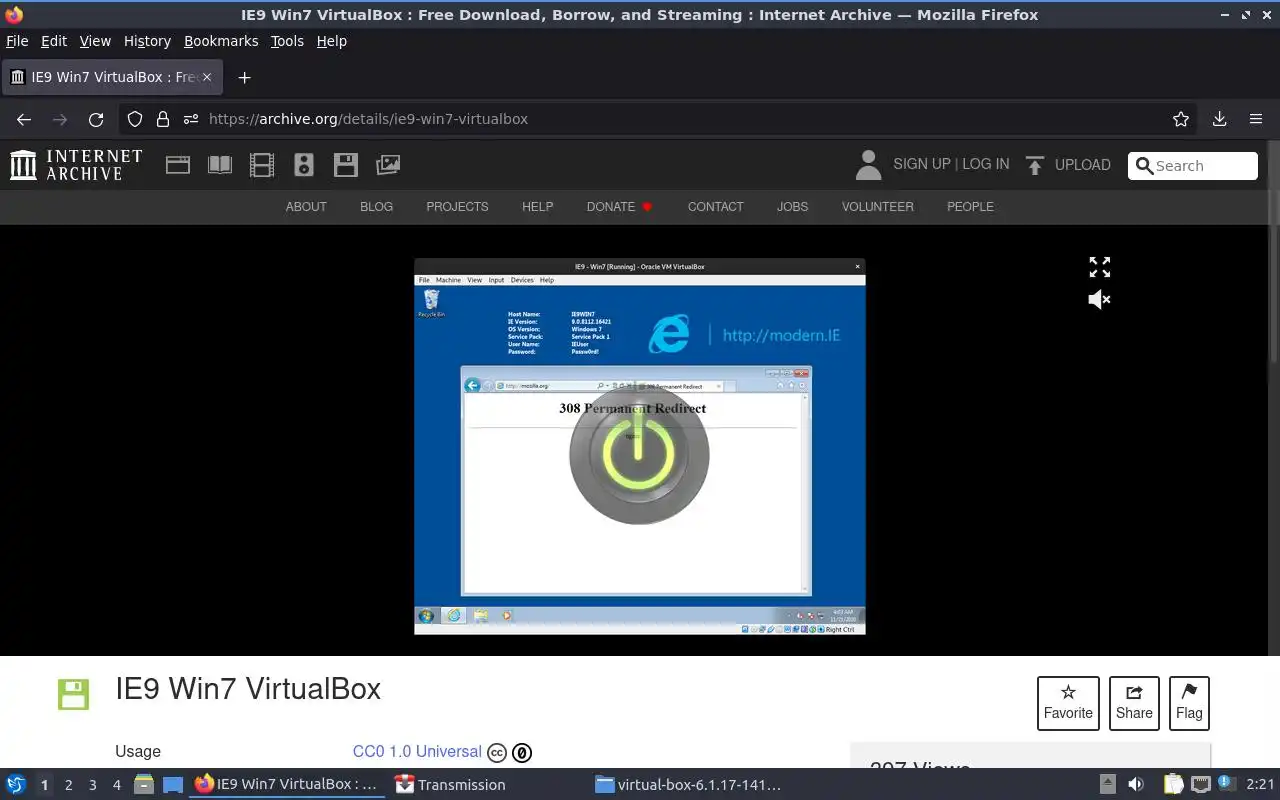The height and width of the screenshot is (800, 1280).
Task: Click the network tray icon
Action: coord(1200,785)
